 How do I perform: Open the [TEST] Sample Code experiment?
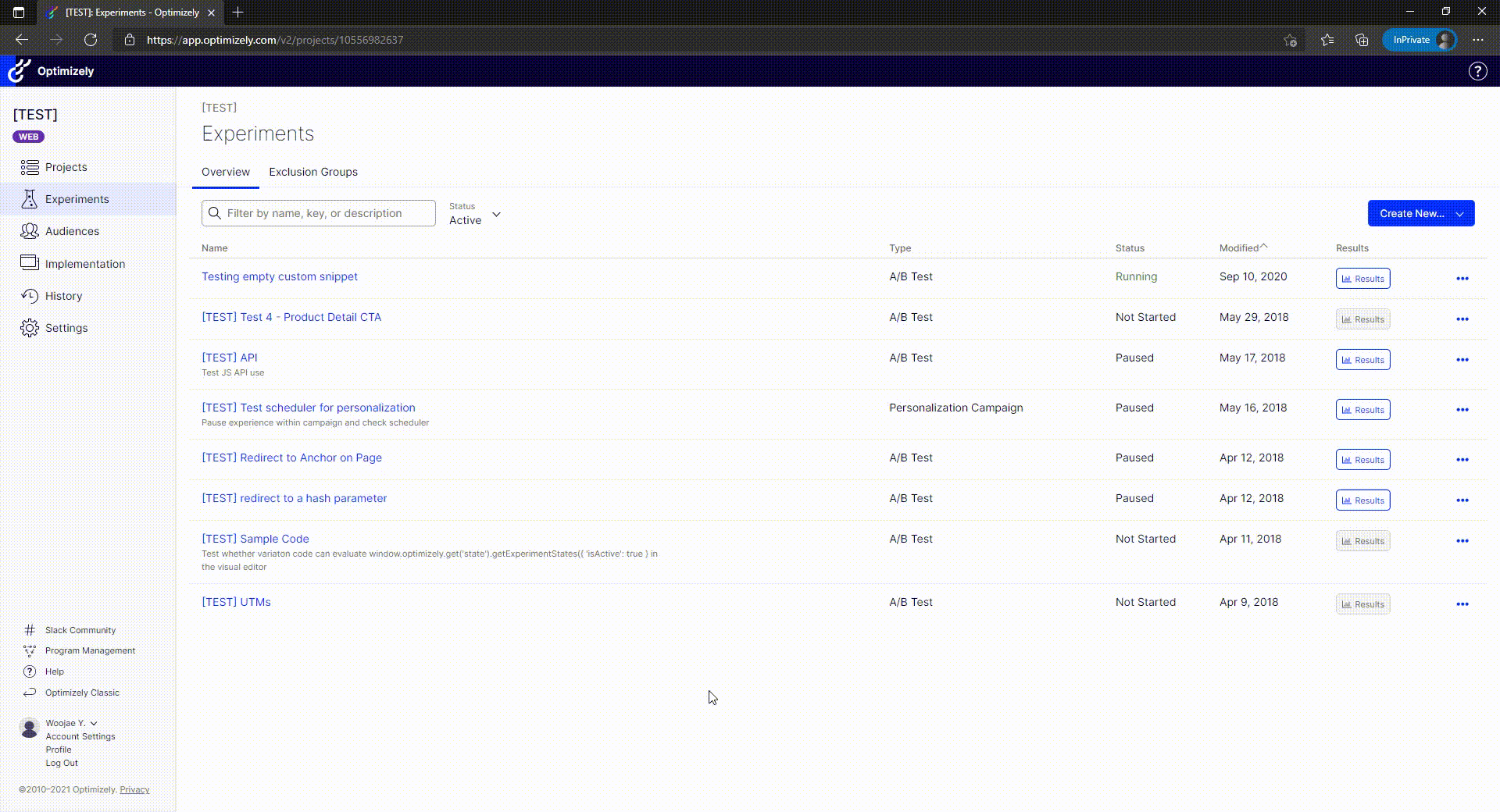coord(255,539)
